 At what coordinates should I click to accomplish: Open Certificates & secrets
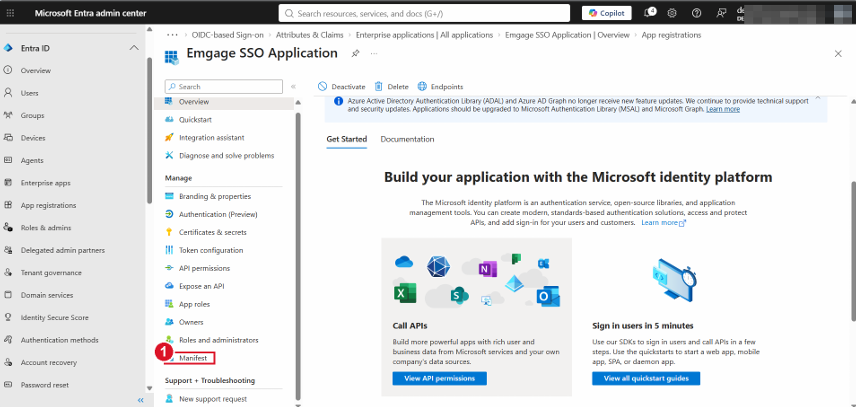(x=213, y=232)
